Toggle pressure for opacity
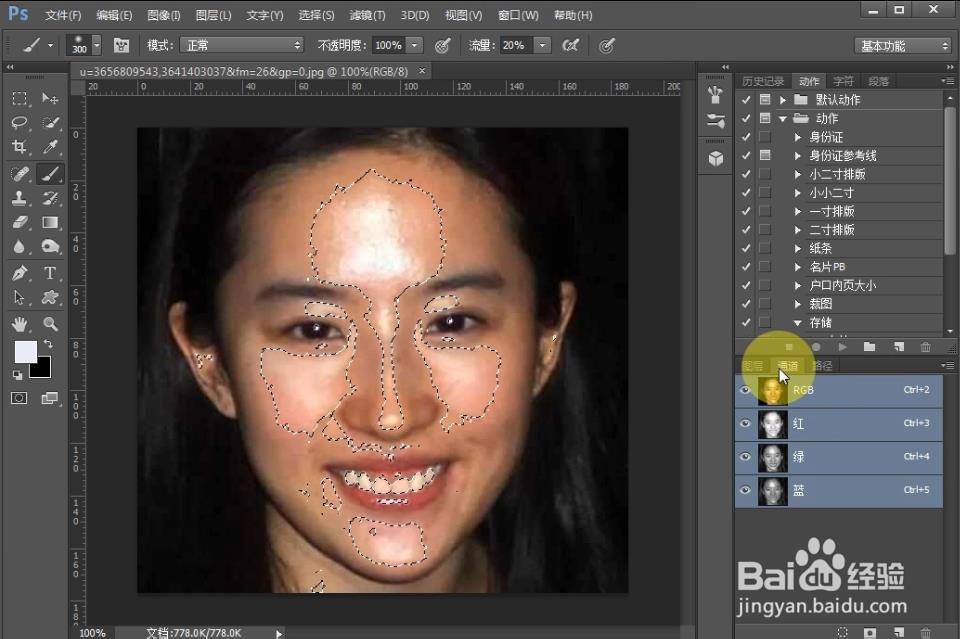960x639 pixels. [443, 45]
